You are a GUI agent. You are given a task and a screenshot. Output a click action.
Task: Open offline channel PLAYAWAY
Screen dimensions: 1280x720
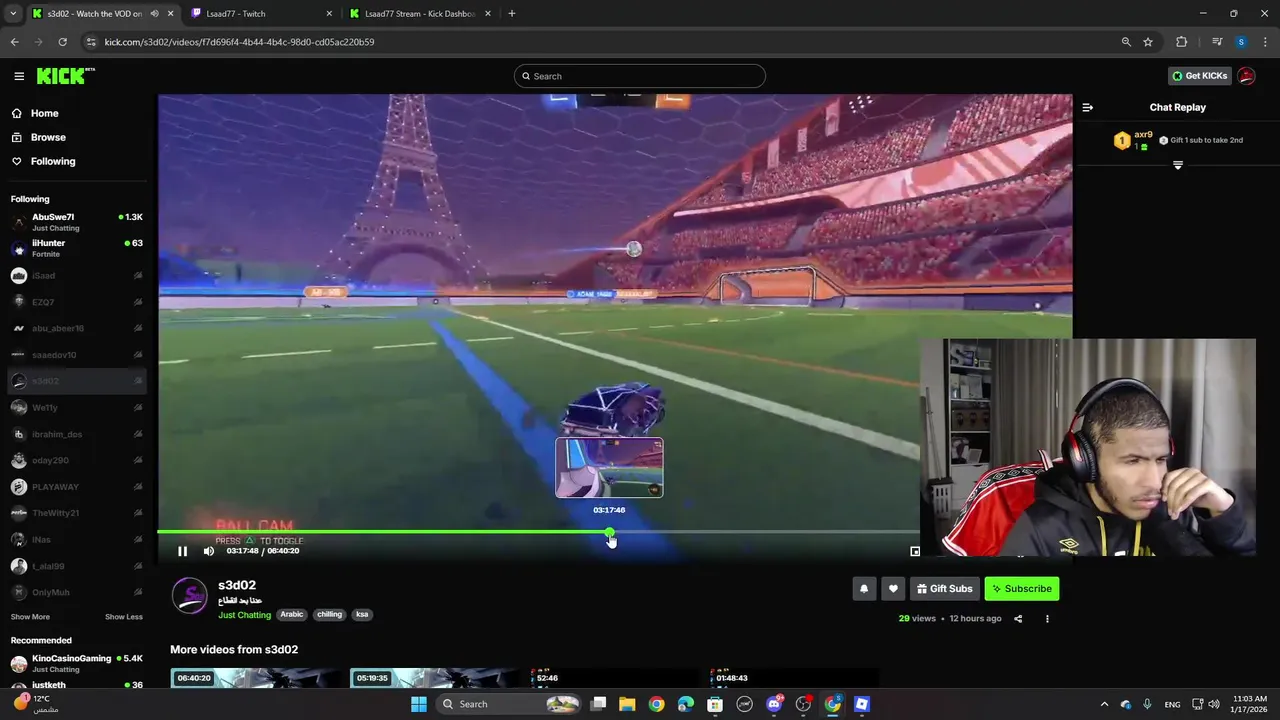(77, 487)
